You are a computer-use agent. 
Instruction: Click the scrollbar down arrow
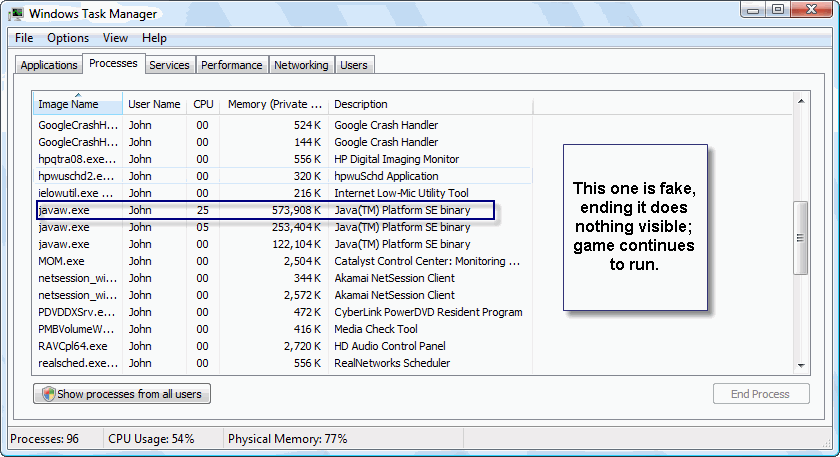pyautogui.click(x=801, y=365)
